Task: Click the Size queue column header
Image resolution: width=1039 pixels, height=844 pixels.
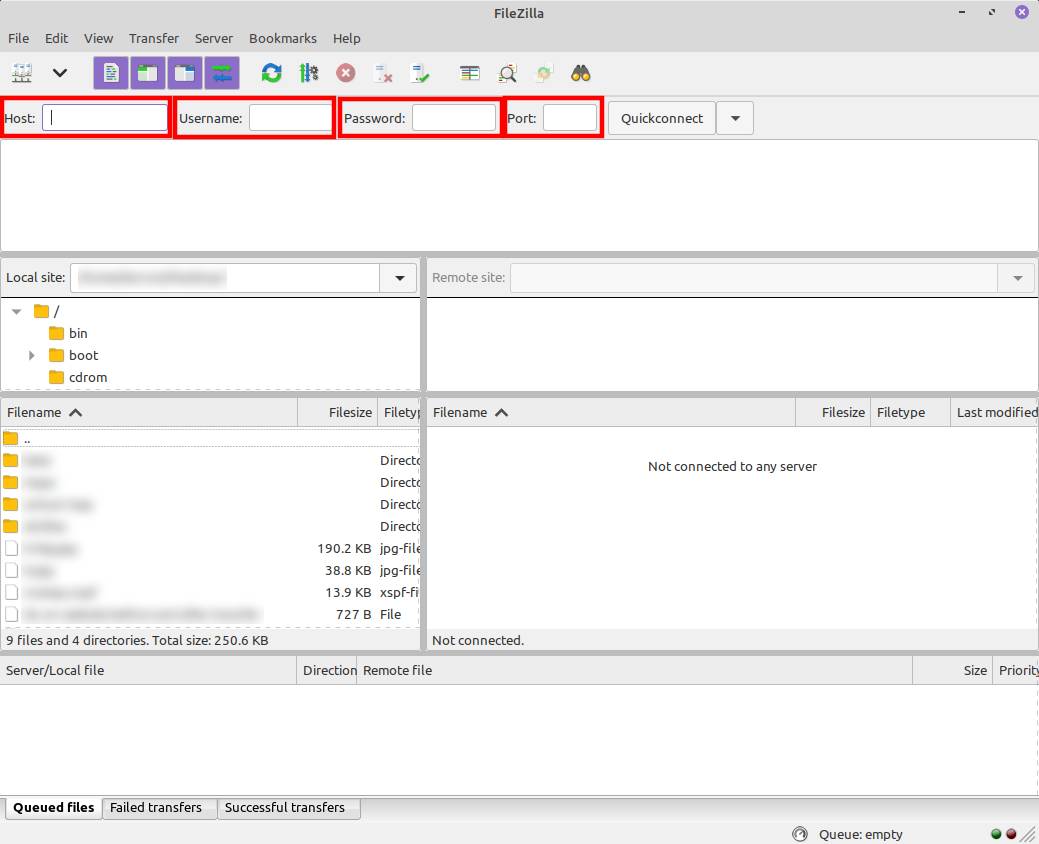Action: click(x=953, y=670)
